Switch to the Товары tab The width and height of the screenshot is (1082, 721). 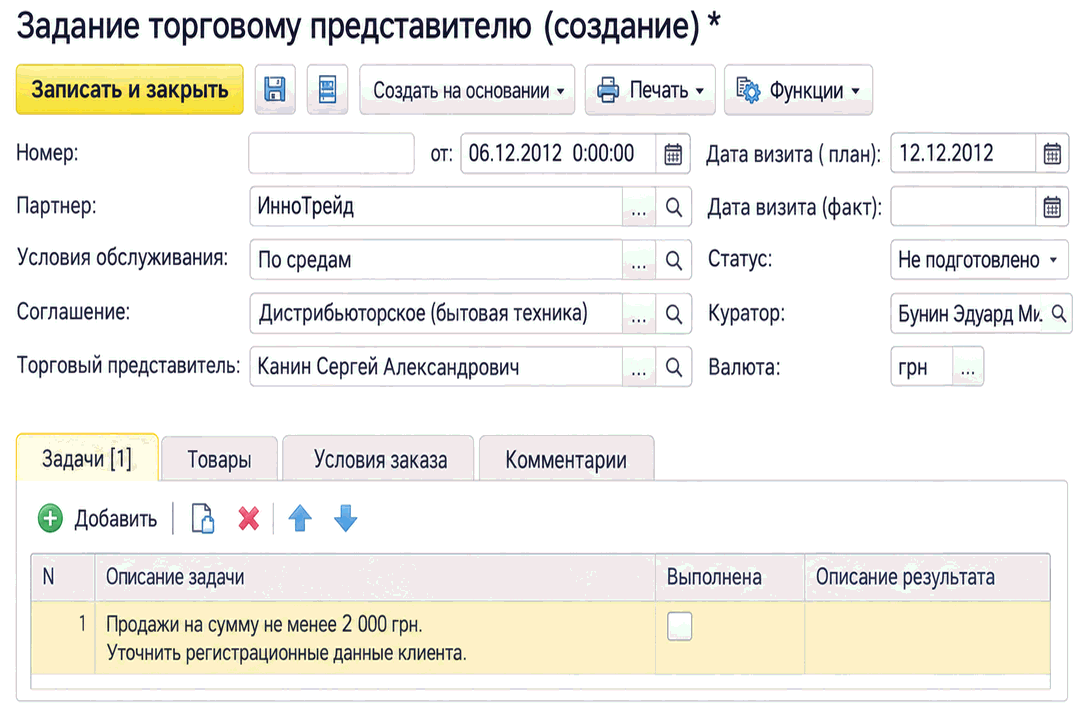click(219, 460)
